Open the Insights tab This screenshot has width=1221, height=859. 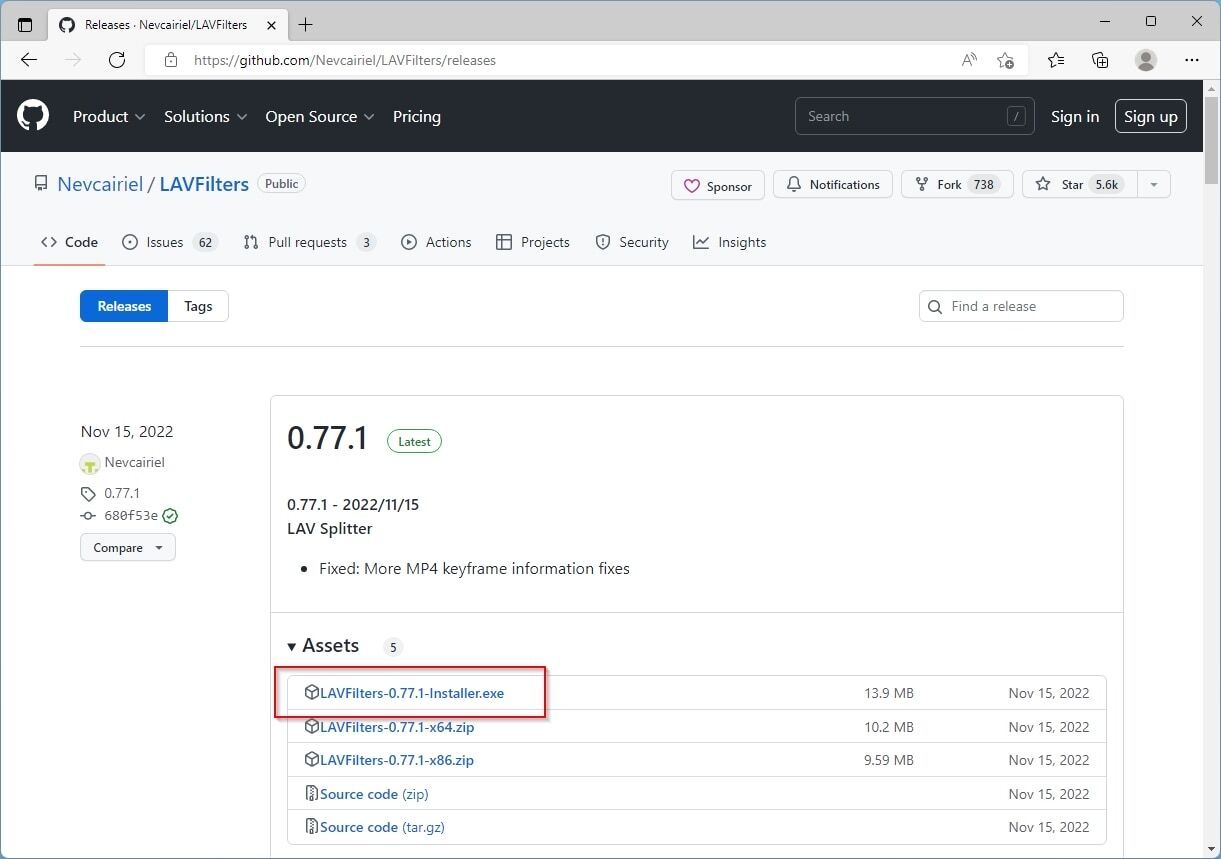730,242
